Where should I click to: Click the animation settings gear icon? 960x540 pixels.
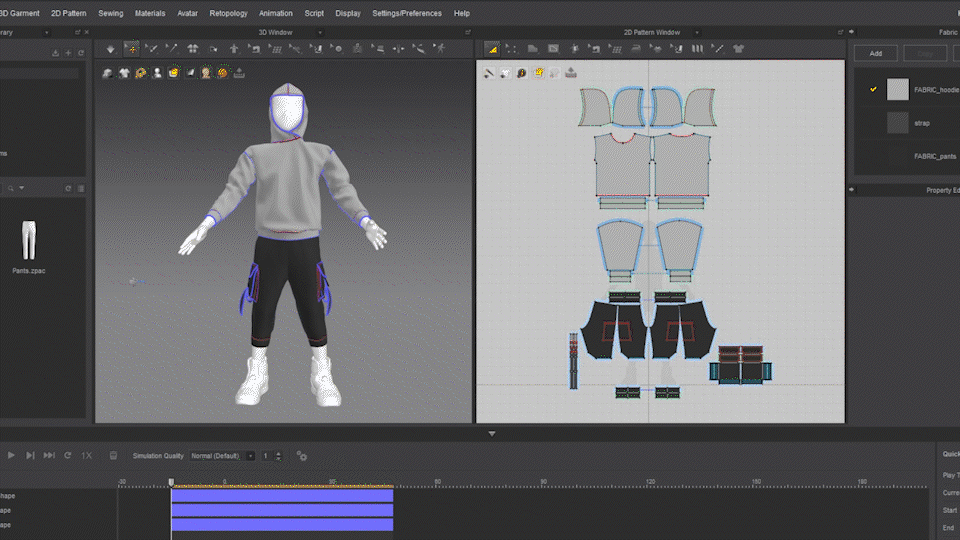pyautogui.click(x=301, y=456)
